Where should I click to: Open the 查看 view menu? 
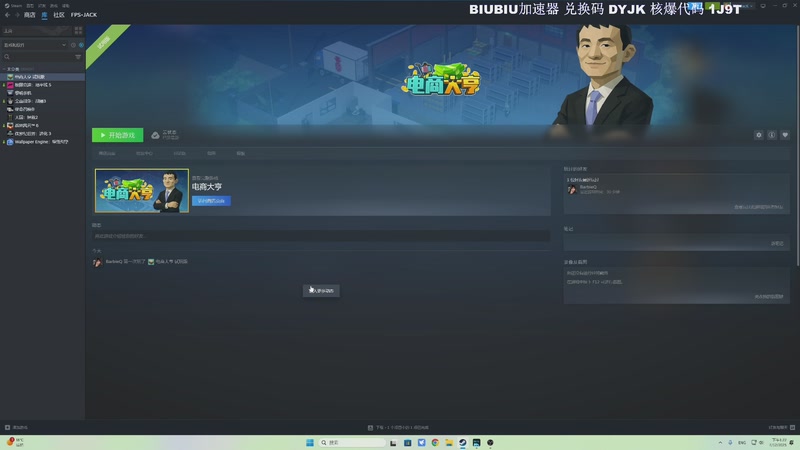click(30, 6)
